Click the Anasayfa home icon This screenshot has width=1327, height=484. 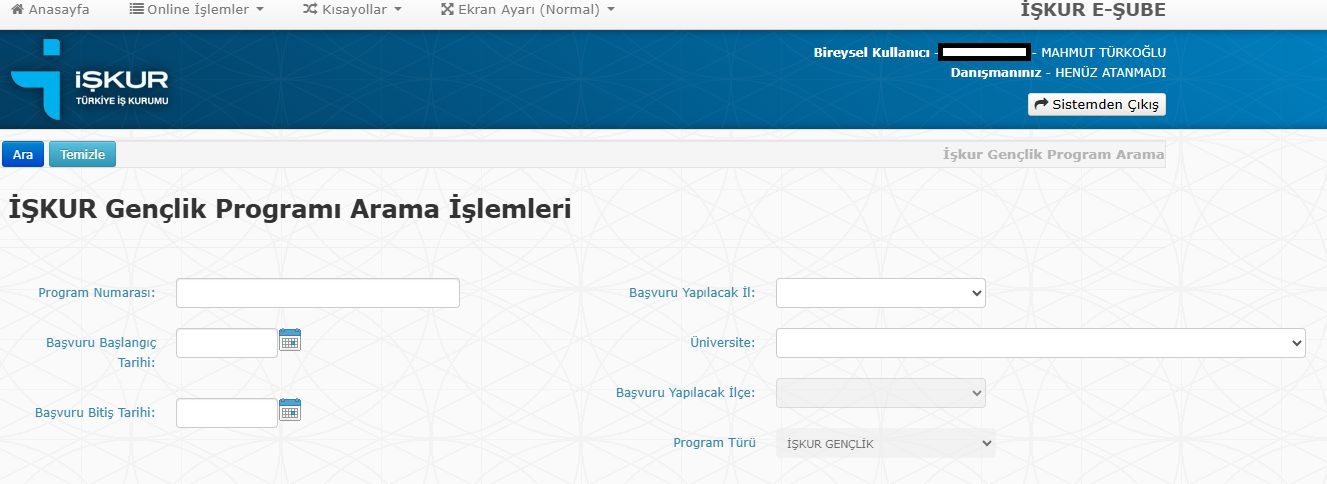coord(17,10)
